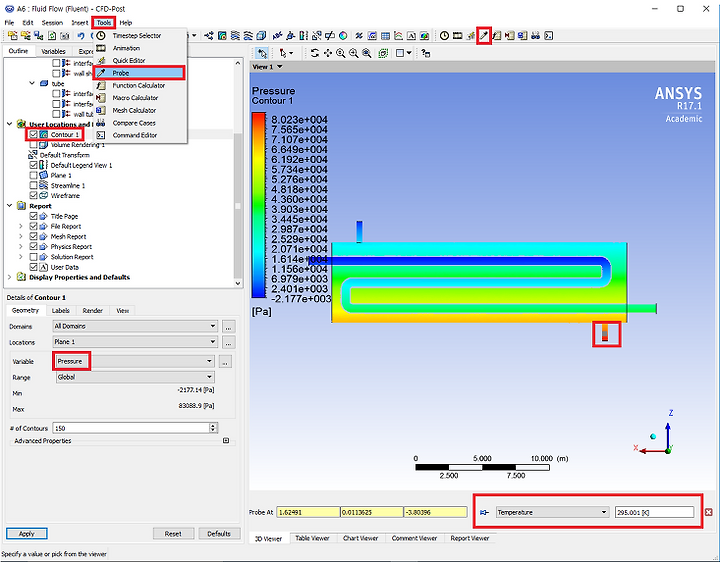Click the probe result value field
The image size is (720, 562).
coord(654,512)
